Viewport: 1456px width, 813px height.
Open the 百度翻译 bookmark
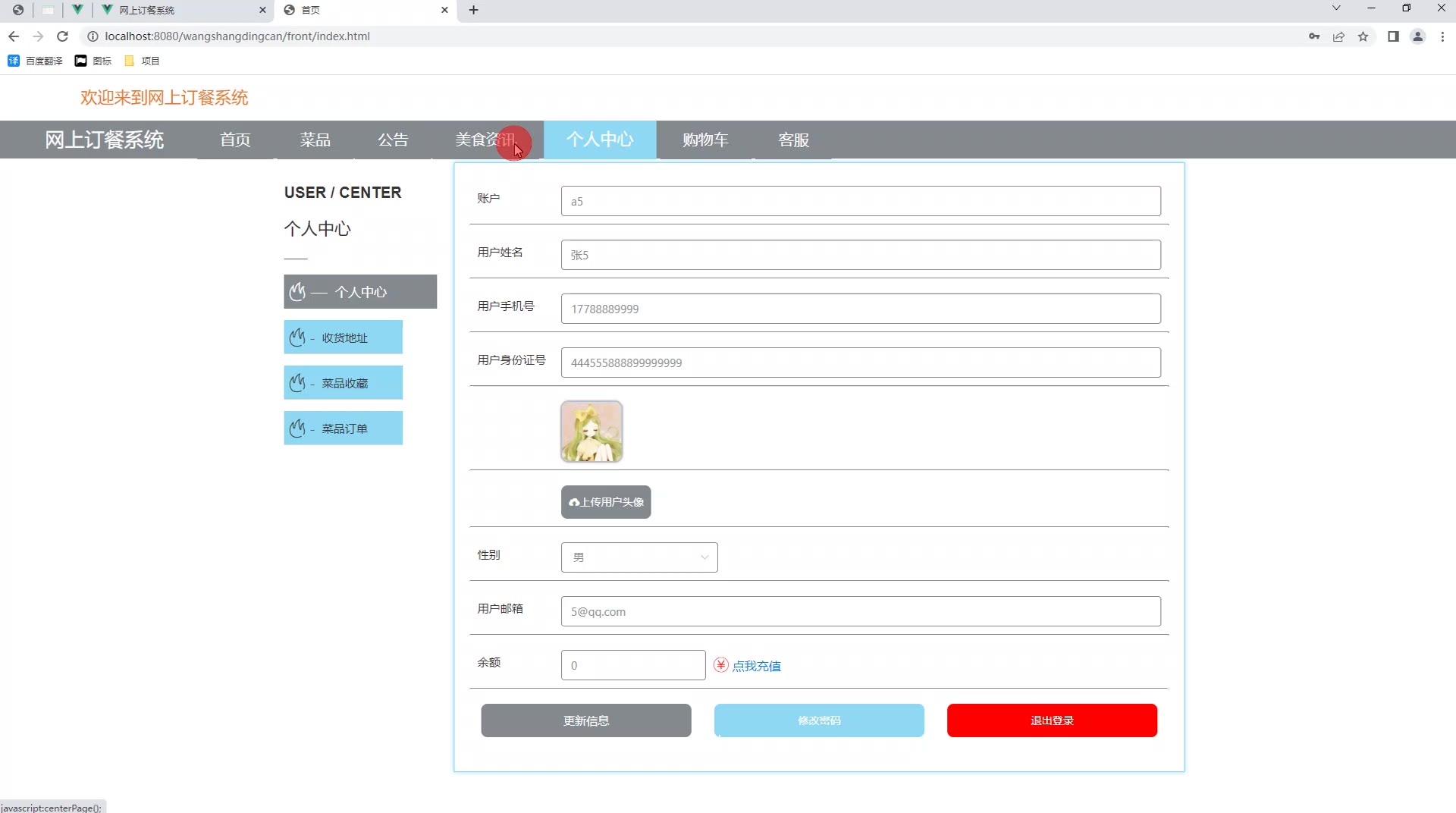35,61
